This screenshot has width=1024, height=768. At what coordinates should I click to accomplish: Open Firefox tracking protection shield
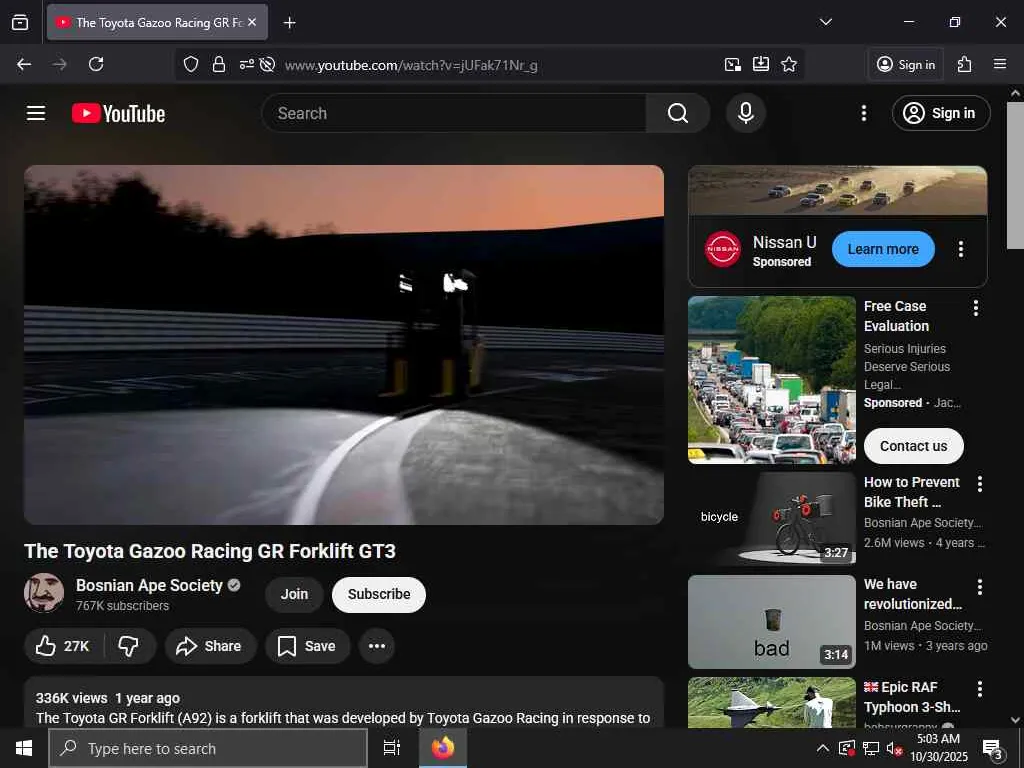pos(191,64)
